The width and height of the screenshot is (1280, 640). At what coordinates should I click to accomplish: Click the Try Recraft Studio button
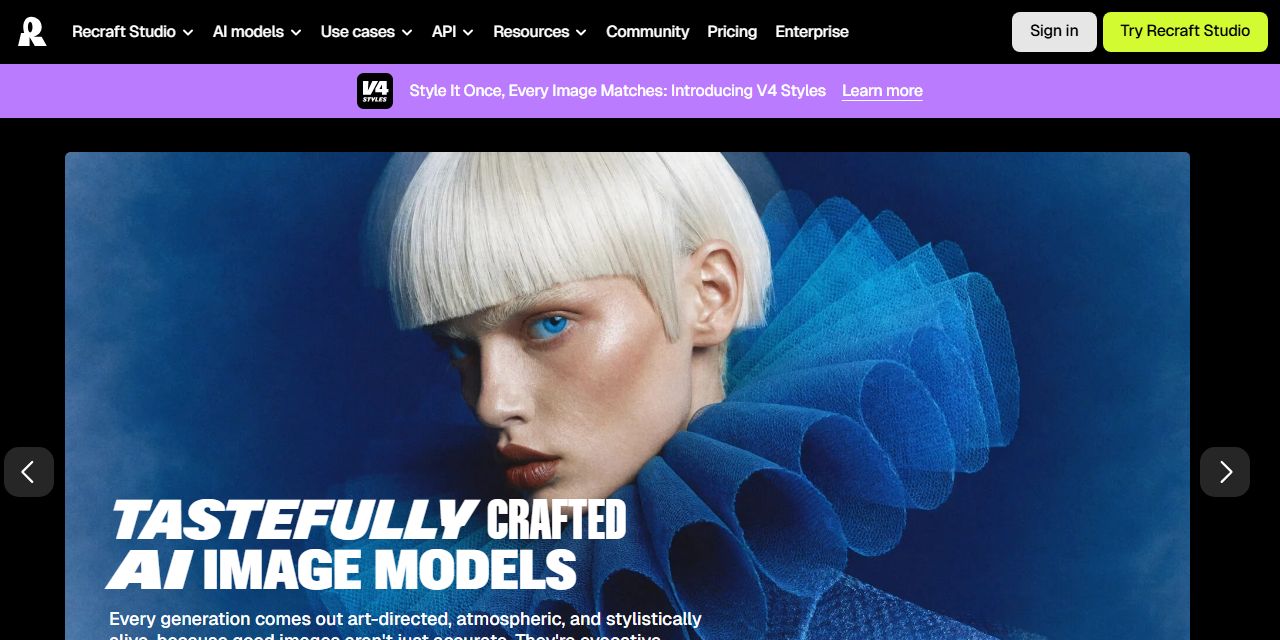click(x=1185, y=32)
